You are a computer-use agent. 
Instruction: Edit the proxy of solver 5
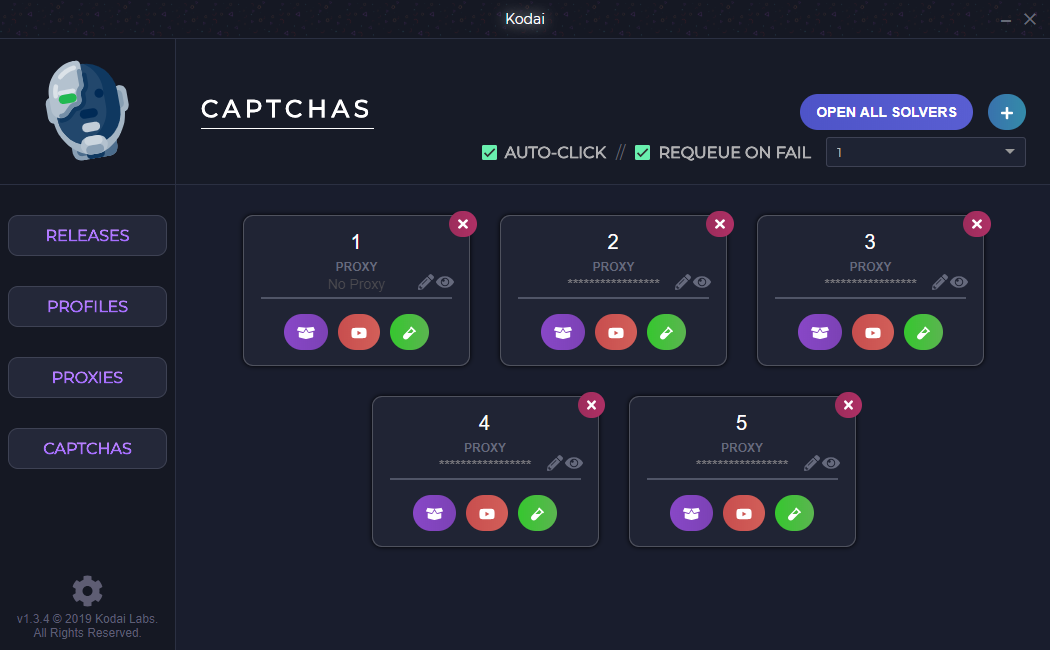(812, 463)
